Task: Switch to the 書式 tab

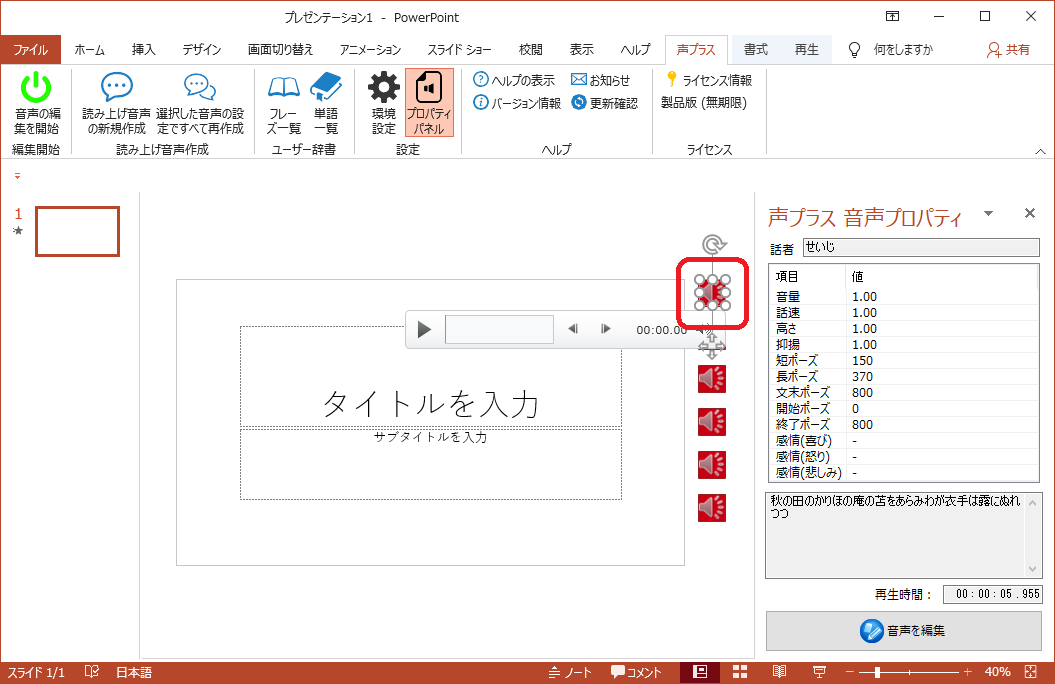Action: 756,50
